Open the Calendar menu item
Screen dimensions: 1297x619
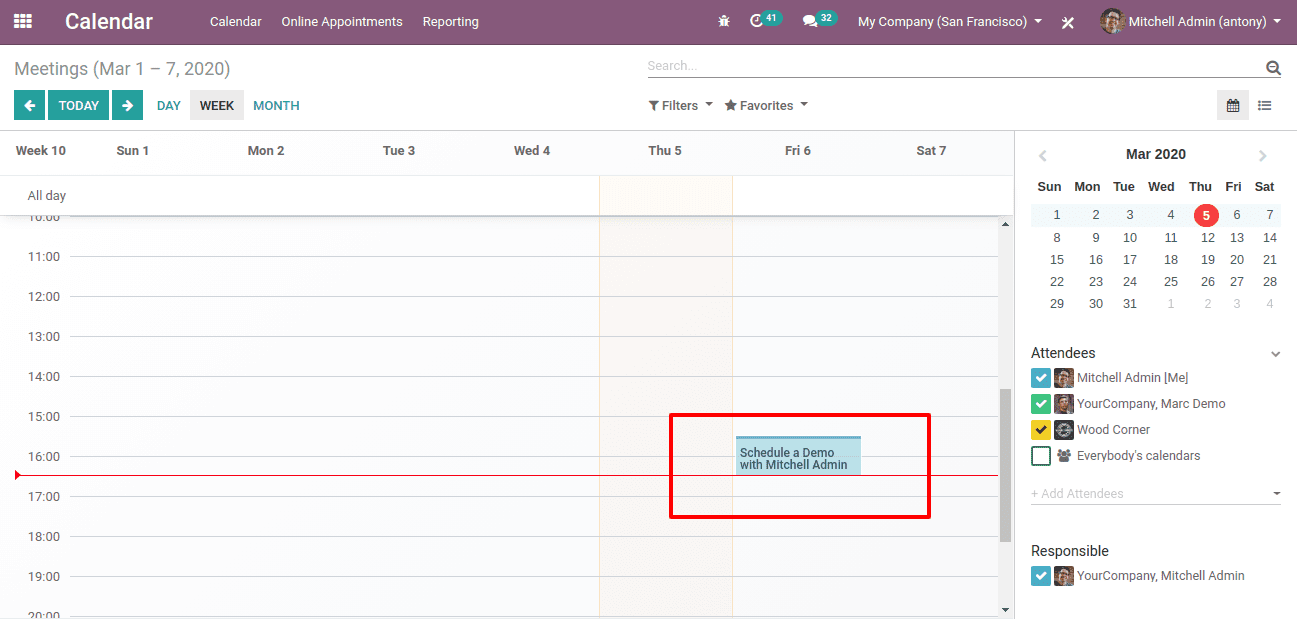[236, 21]
